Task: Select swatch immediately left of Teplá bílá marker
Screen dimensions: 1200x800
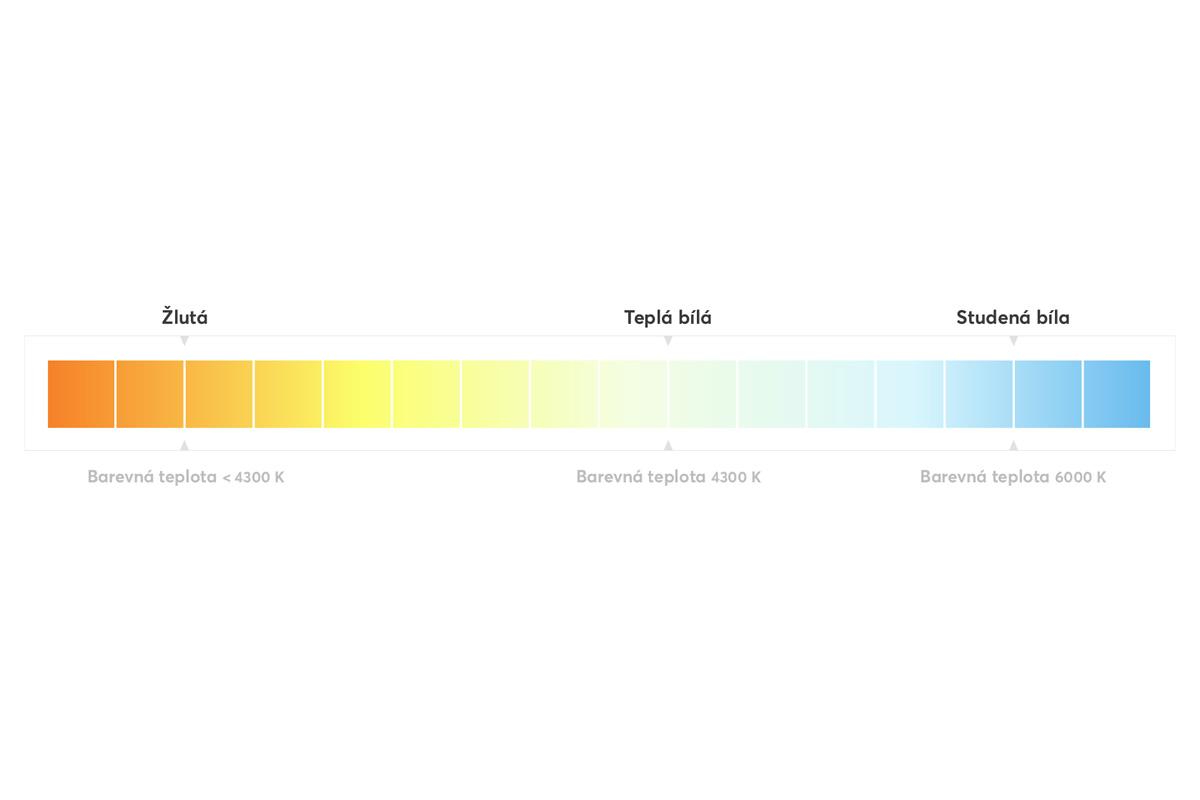Action: (633, 394)
